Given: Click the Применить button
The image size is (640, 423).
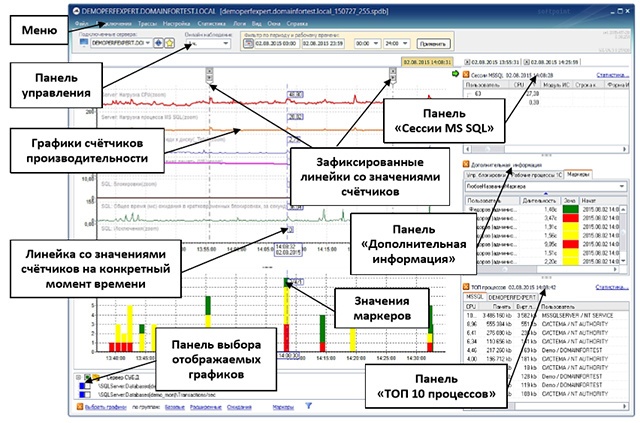Looking at the screenshot, I should (x=433, y=44).
